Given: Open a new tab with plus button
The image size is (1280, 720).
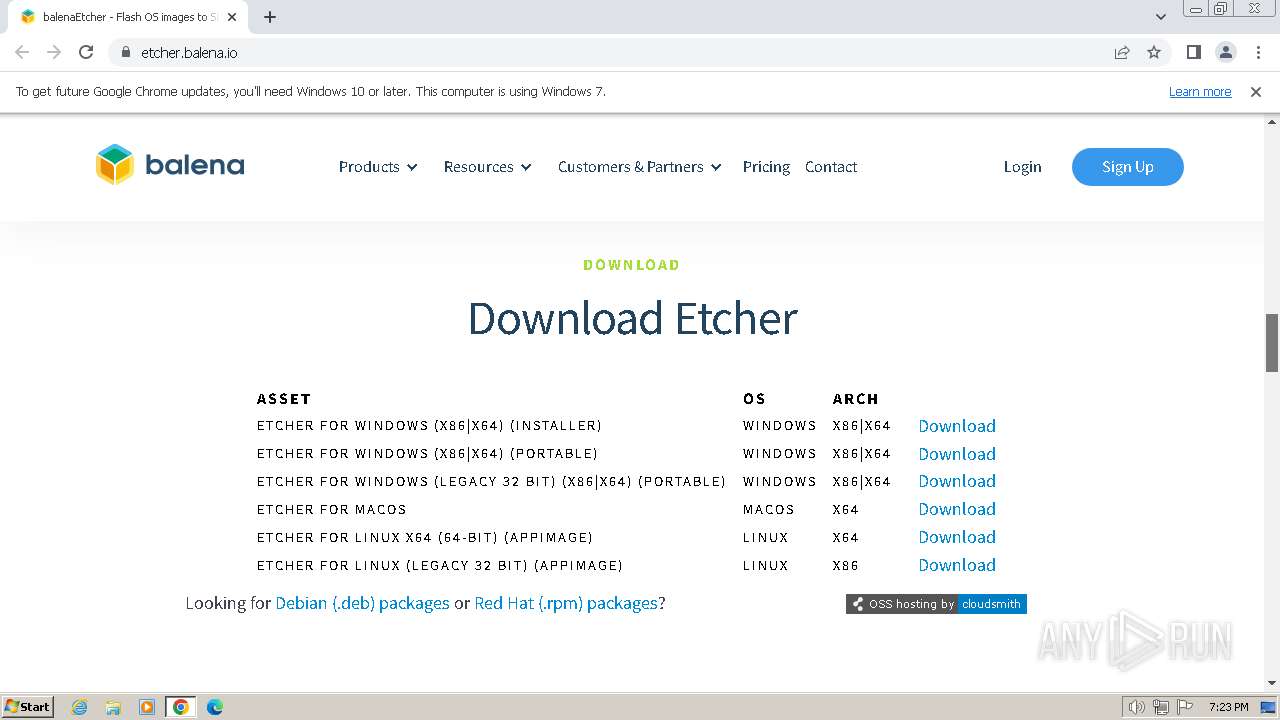Looking at the screenshot, I should [x=270, y=17].
